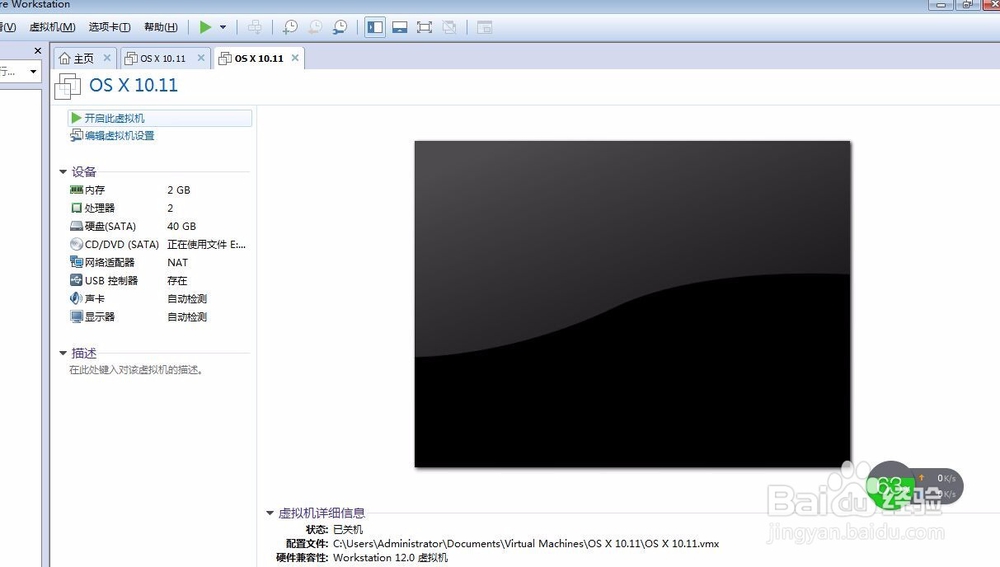
Task: Click the large OS X 10.11 title icon
Action: click(x=68, y=86)
